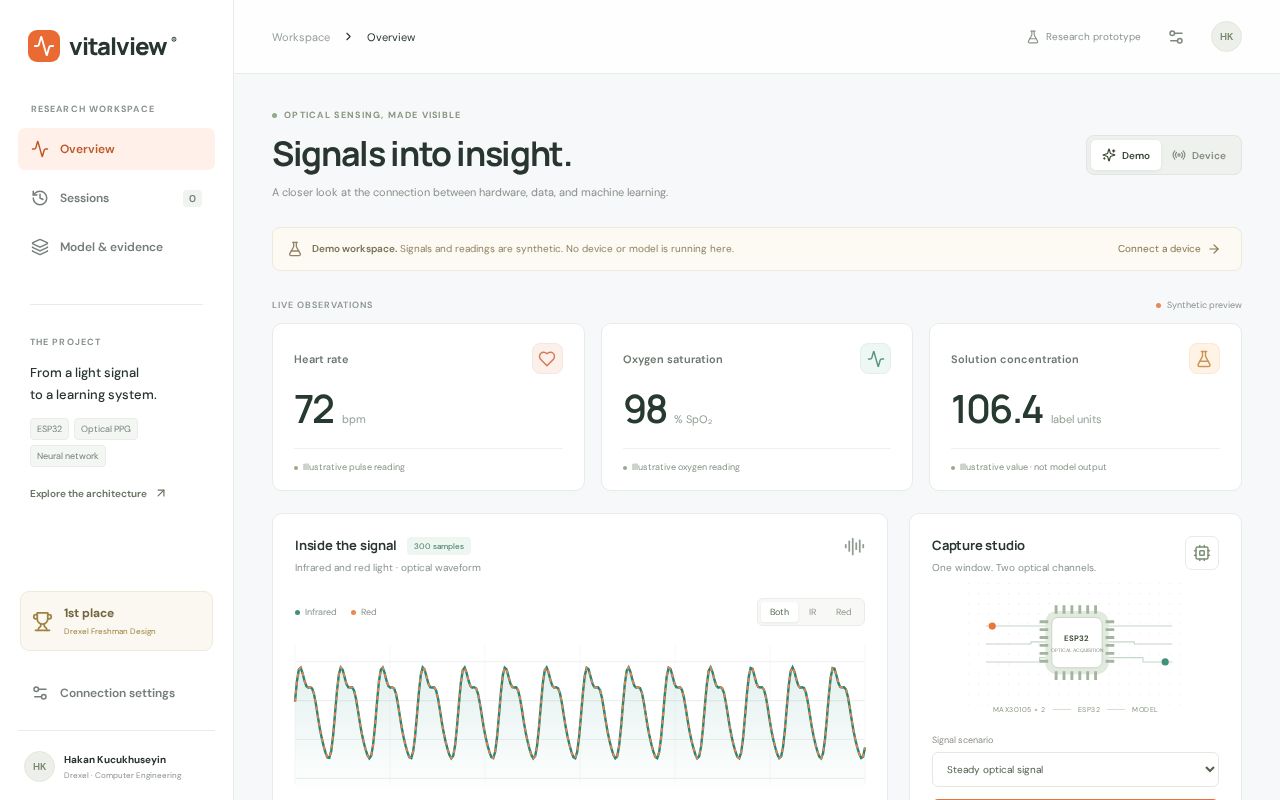Click Research prototype label

pyautogui.click(x=1093, y=37)
